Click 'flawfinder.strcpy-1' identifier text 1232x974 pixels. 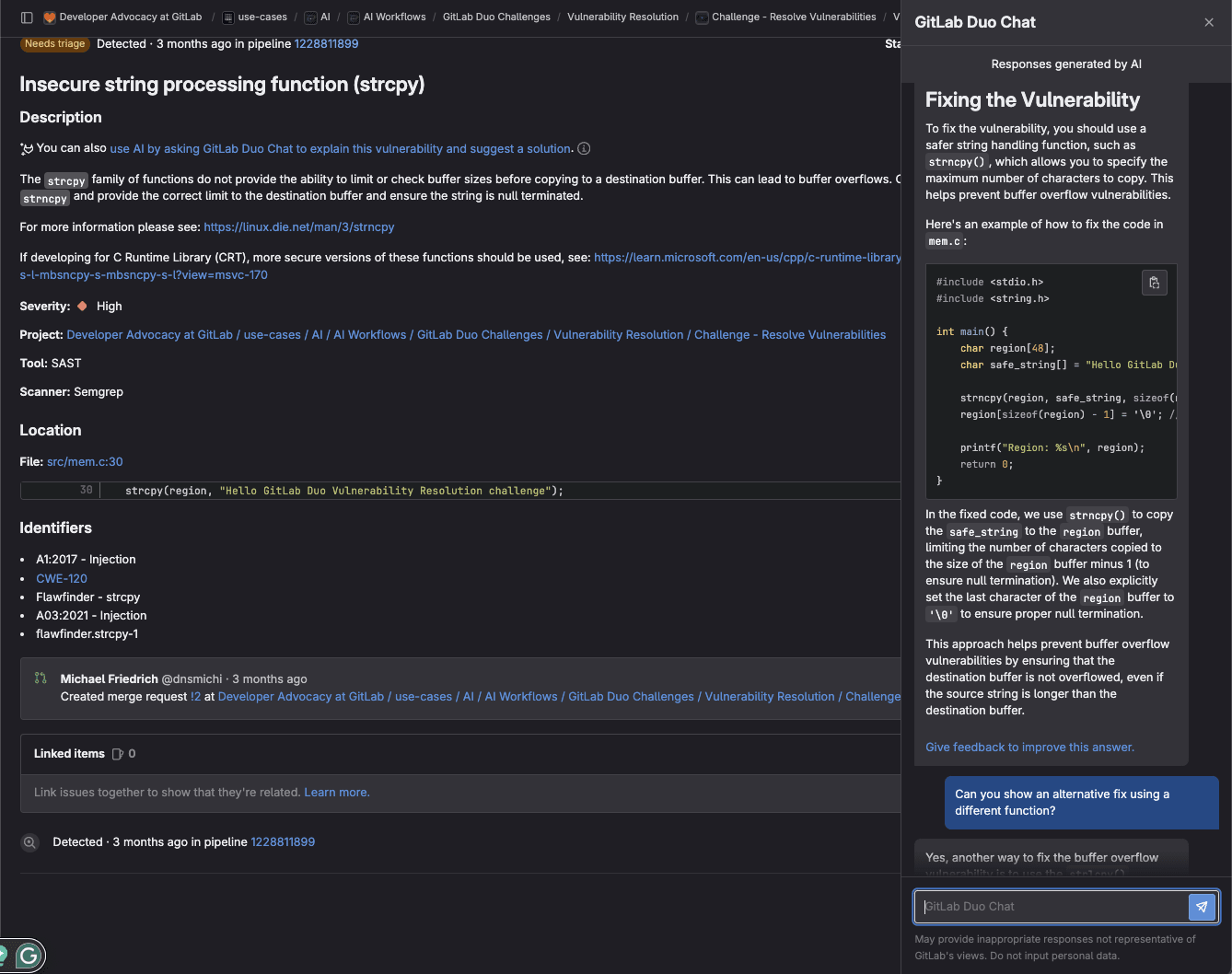coord(87,633)
